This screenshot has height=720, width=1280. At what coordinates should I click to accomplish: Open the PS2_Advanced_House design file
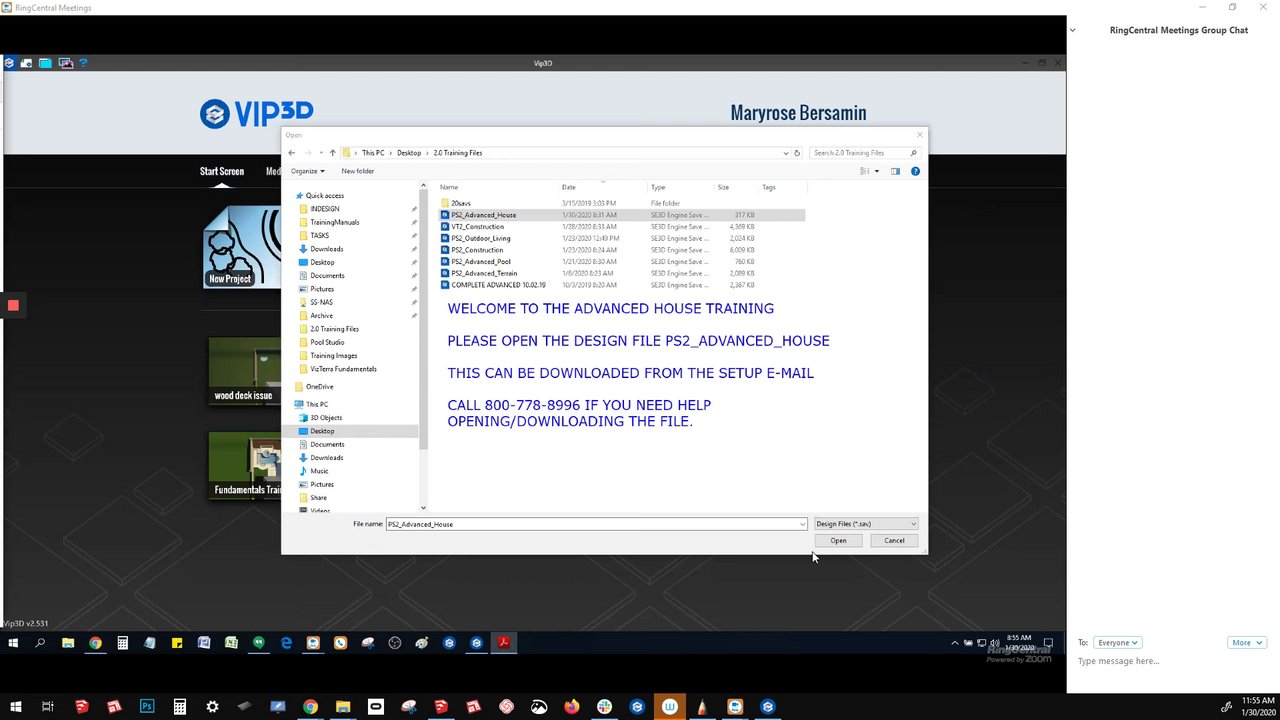tap(622, 215)
